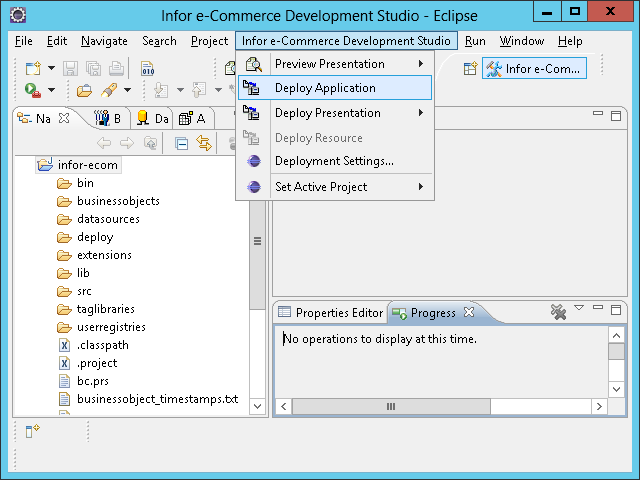640x480 pixels.
Task: Open the New wizard dropdown arrow
Action: tap(50, 68)
